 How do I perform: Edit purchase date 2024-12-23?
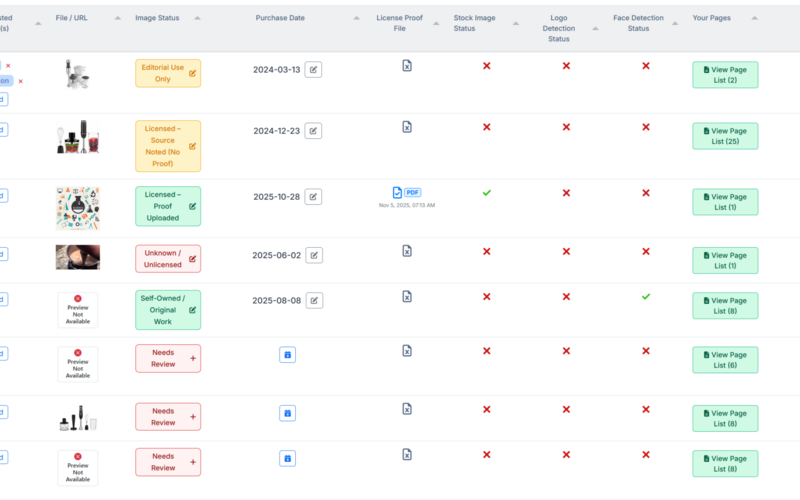tap(313, 131)
